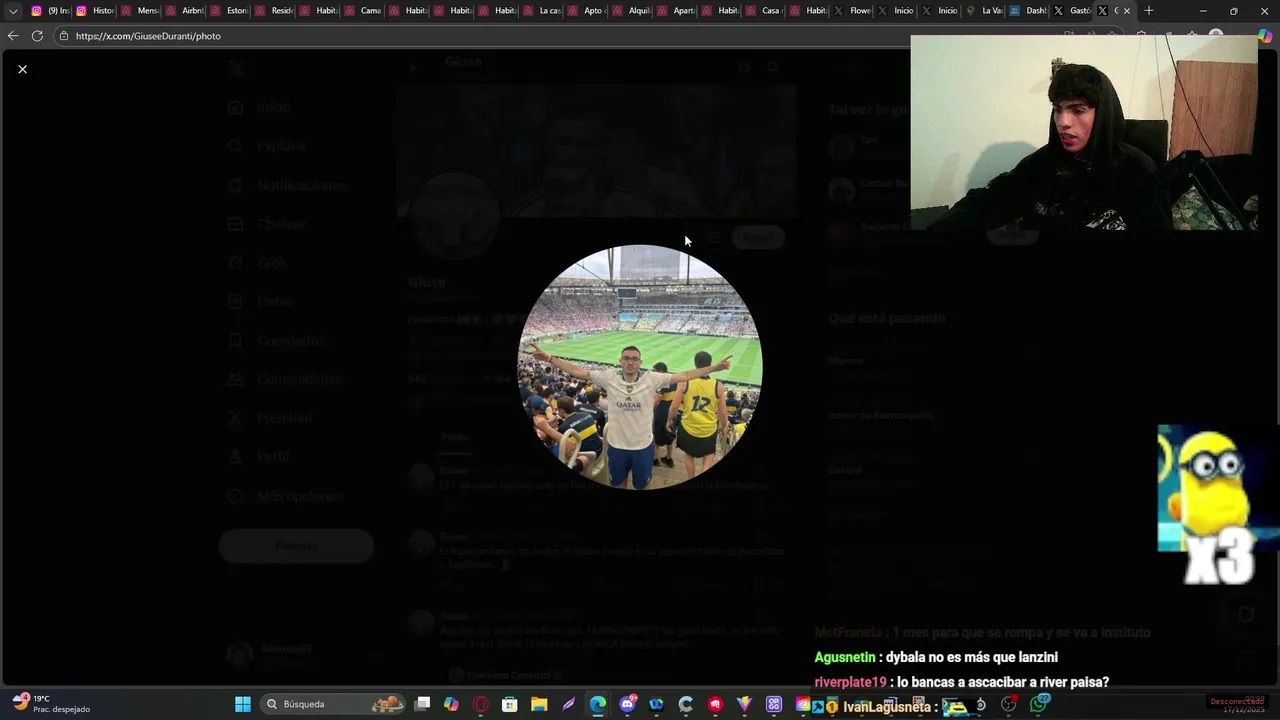Click the taskbar Búsqueda search box

[333, 704]
